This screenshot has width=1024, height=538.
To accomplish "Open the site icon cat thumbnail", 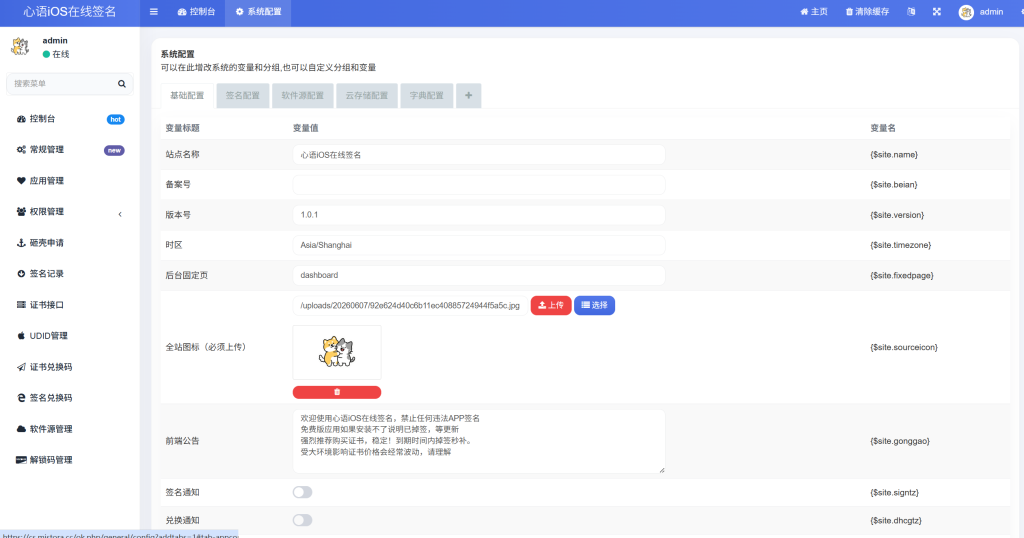I will click(337, 352).
